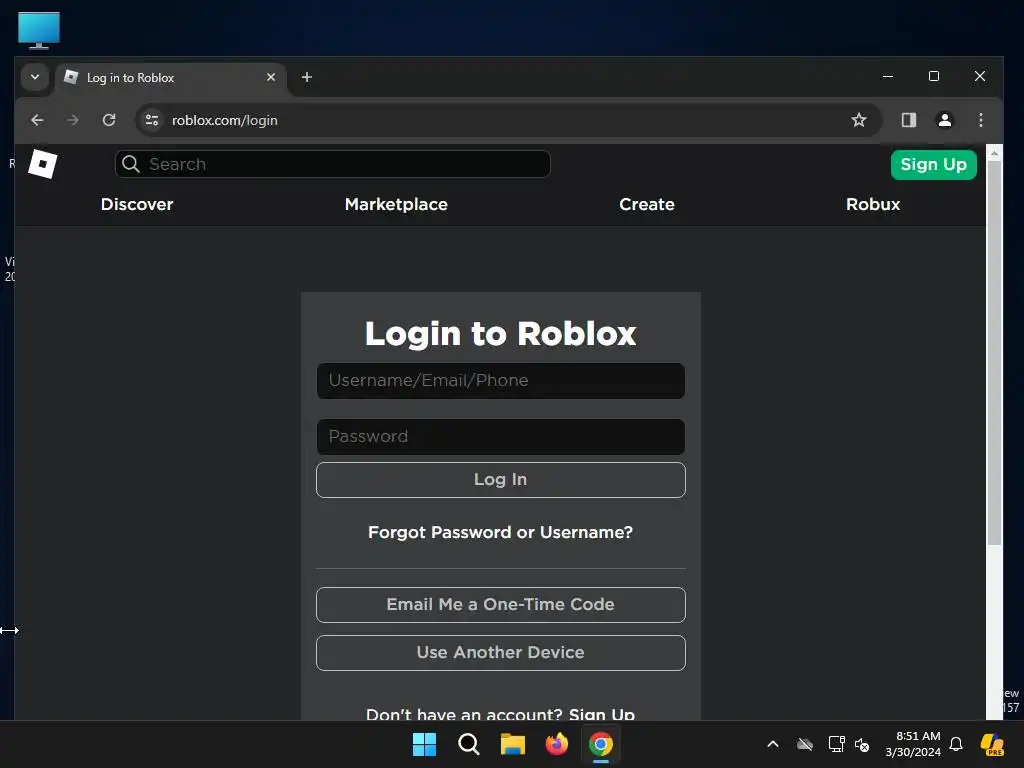Click scrollbar up arrow of the page
The image size is (1024, 768).
point(994,153)
